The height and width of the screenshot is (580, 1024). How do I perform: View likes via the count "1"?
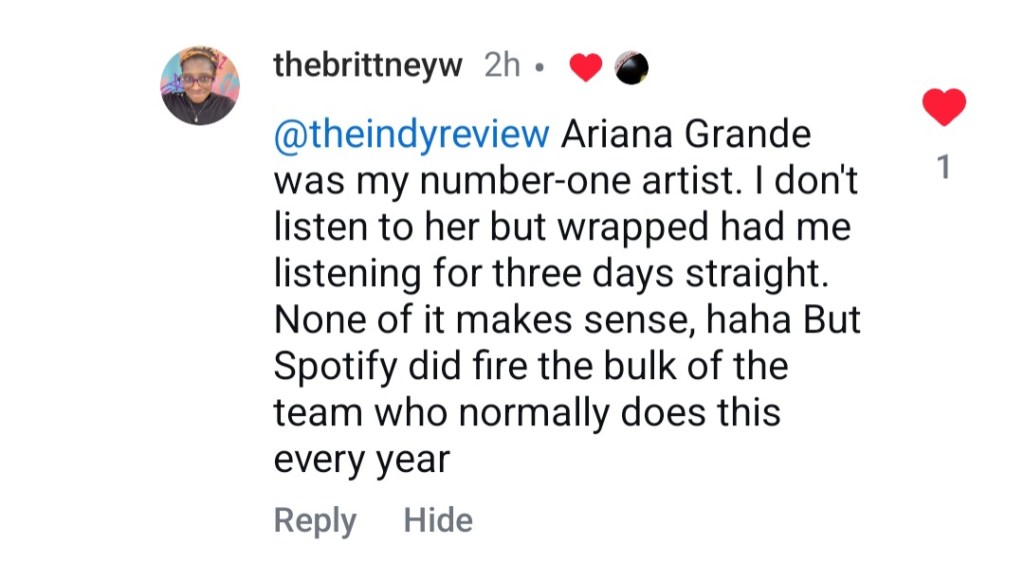(943, 169)
